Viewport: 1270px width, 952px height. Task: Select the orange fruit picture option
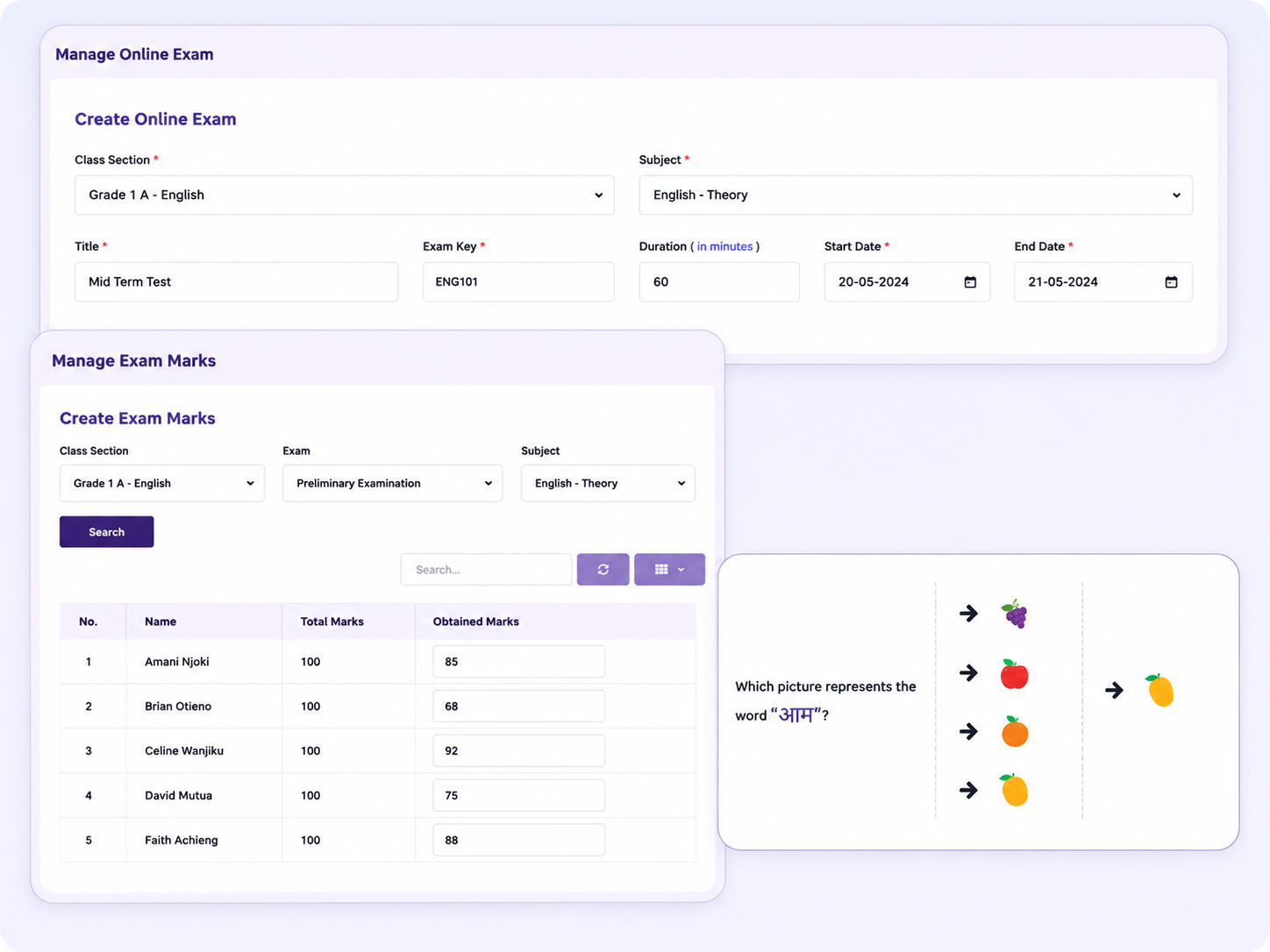1015,731
